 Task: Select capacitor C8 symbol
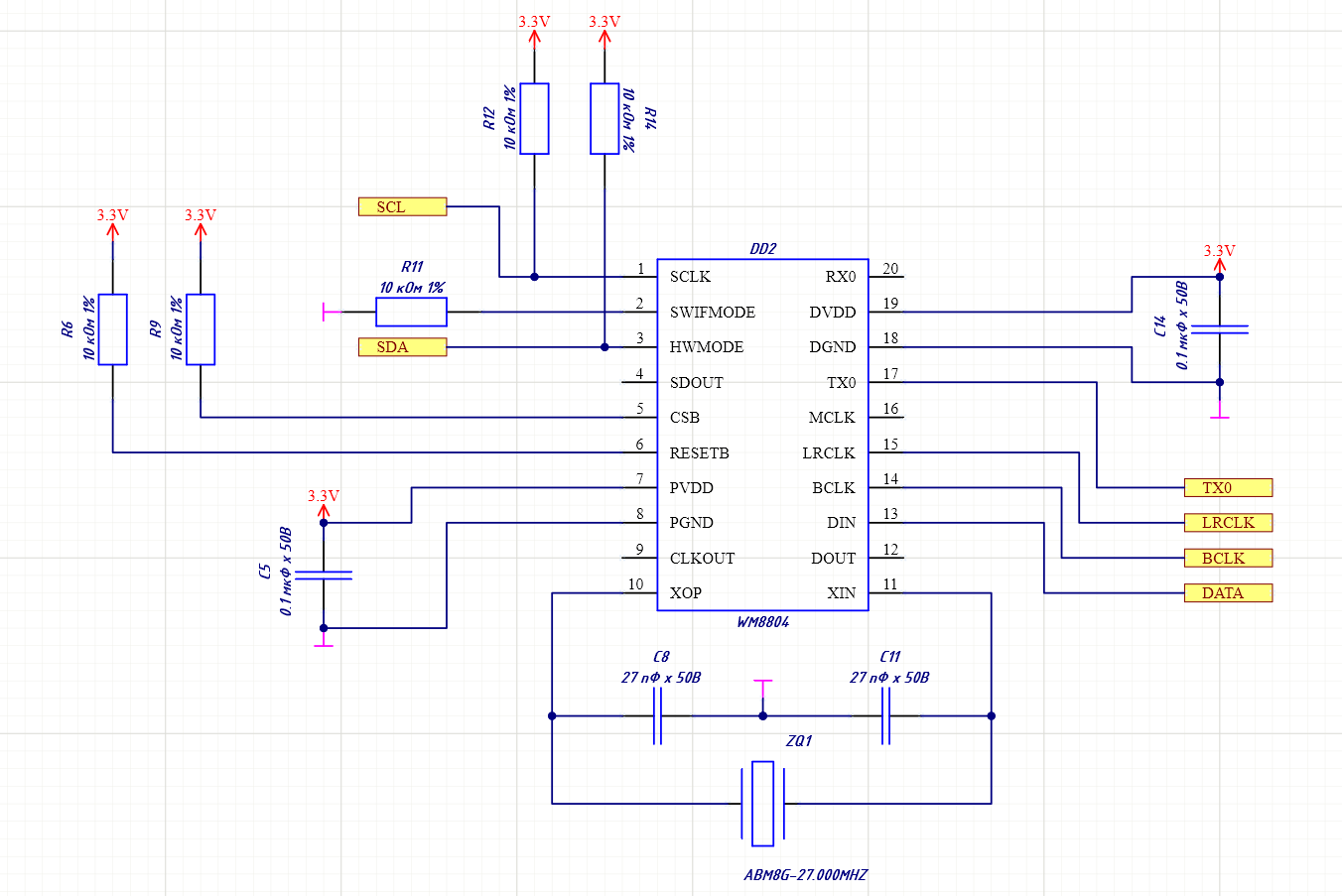tap(657, 715)
